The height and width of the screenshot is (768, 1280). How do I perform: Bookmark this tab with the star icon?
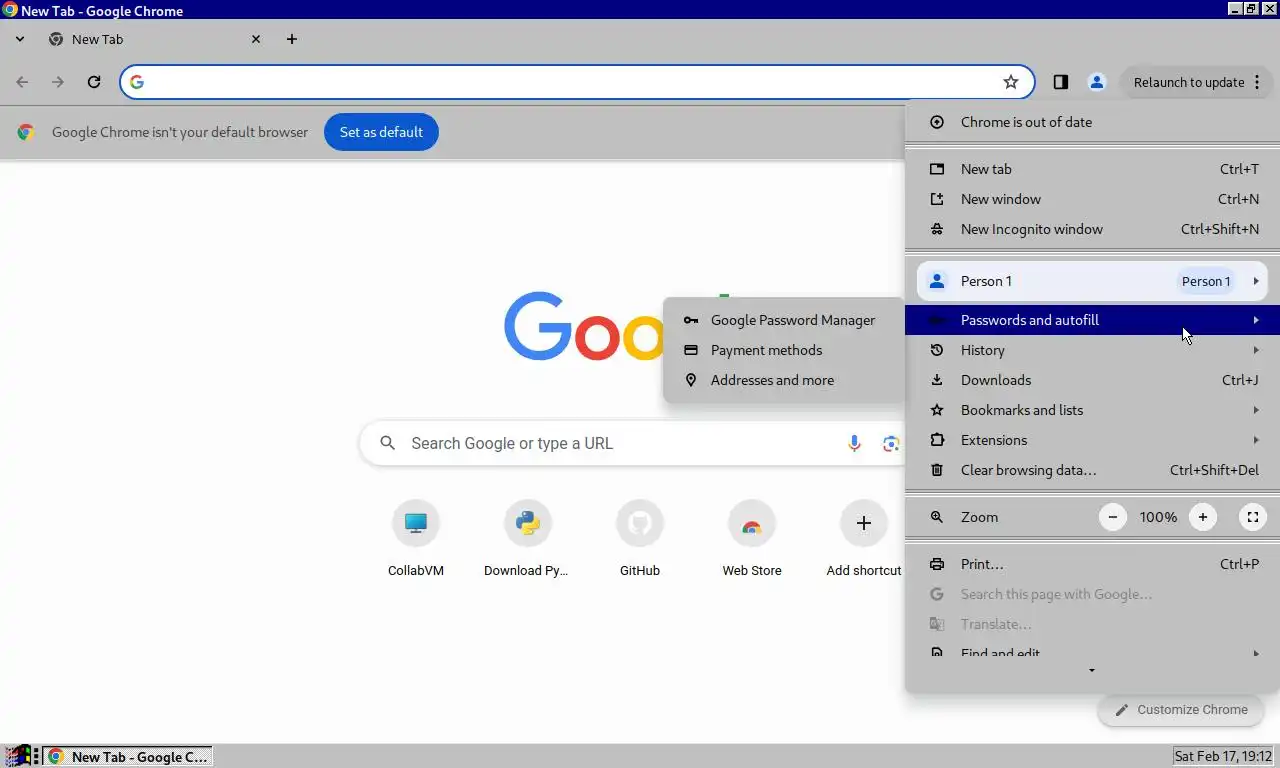[x=1011, y=82]
